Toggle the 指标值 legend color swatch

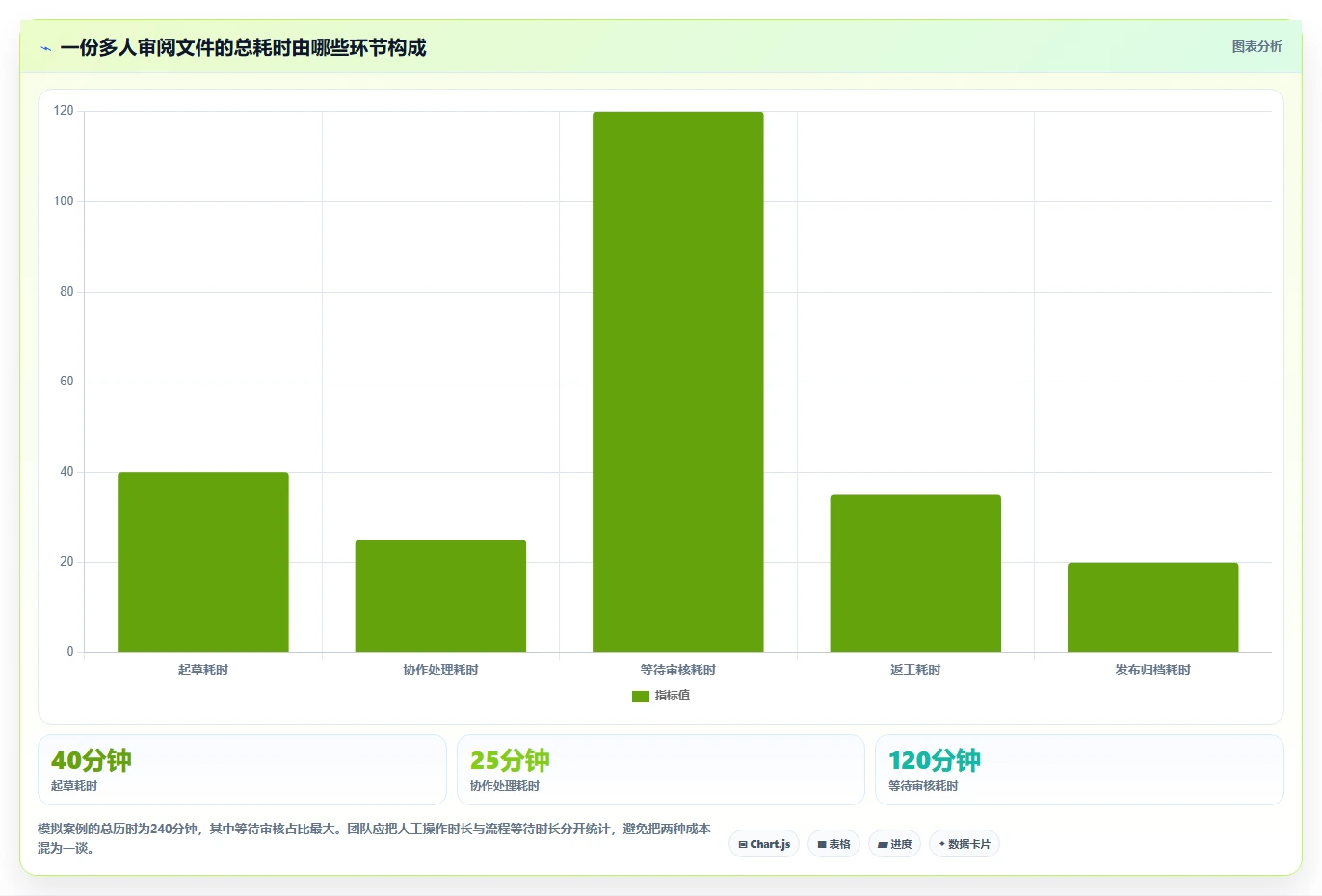point(641,696)
